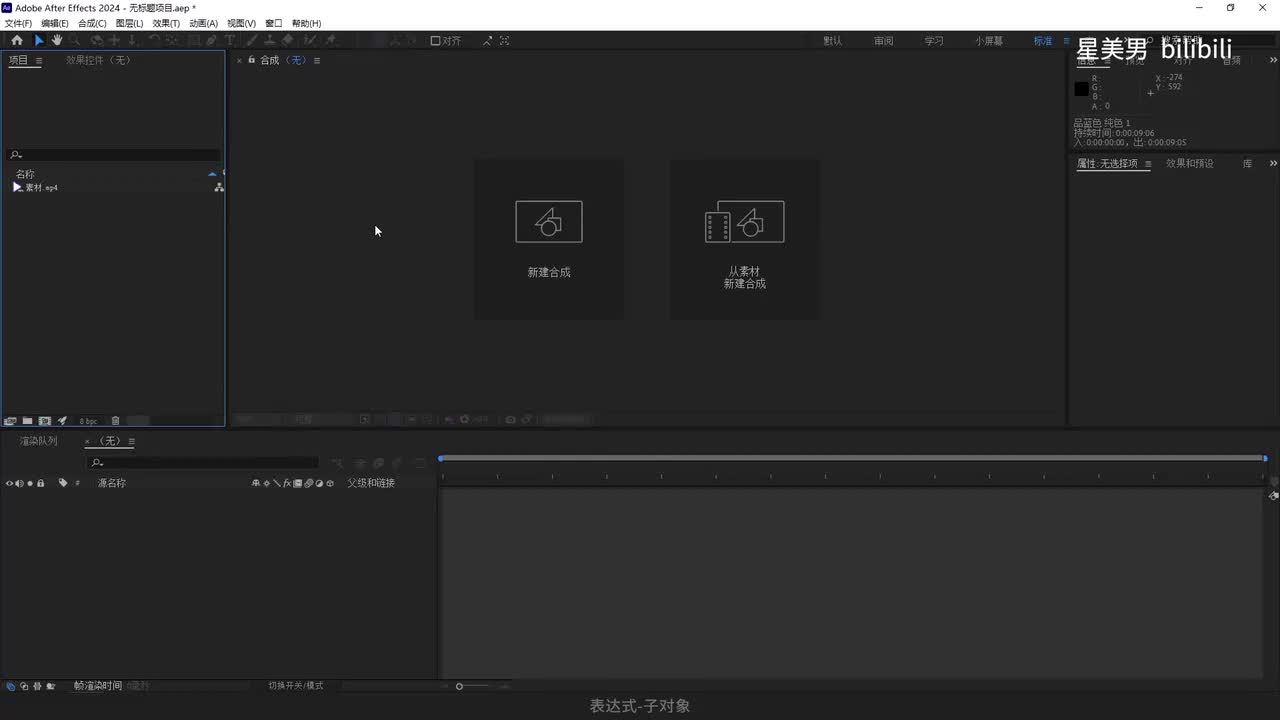1280x720 pixels.
Task: Click the snap collapse icon in toolbar
Action: point(505,41)
